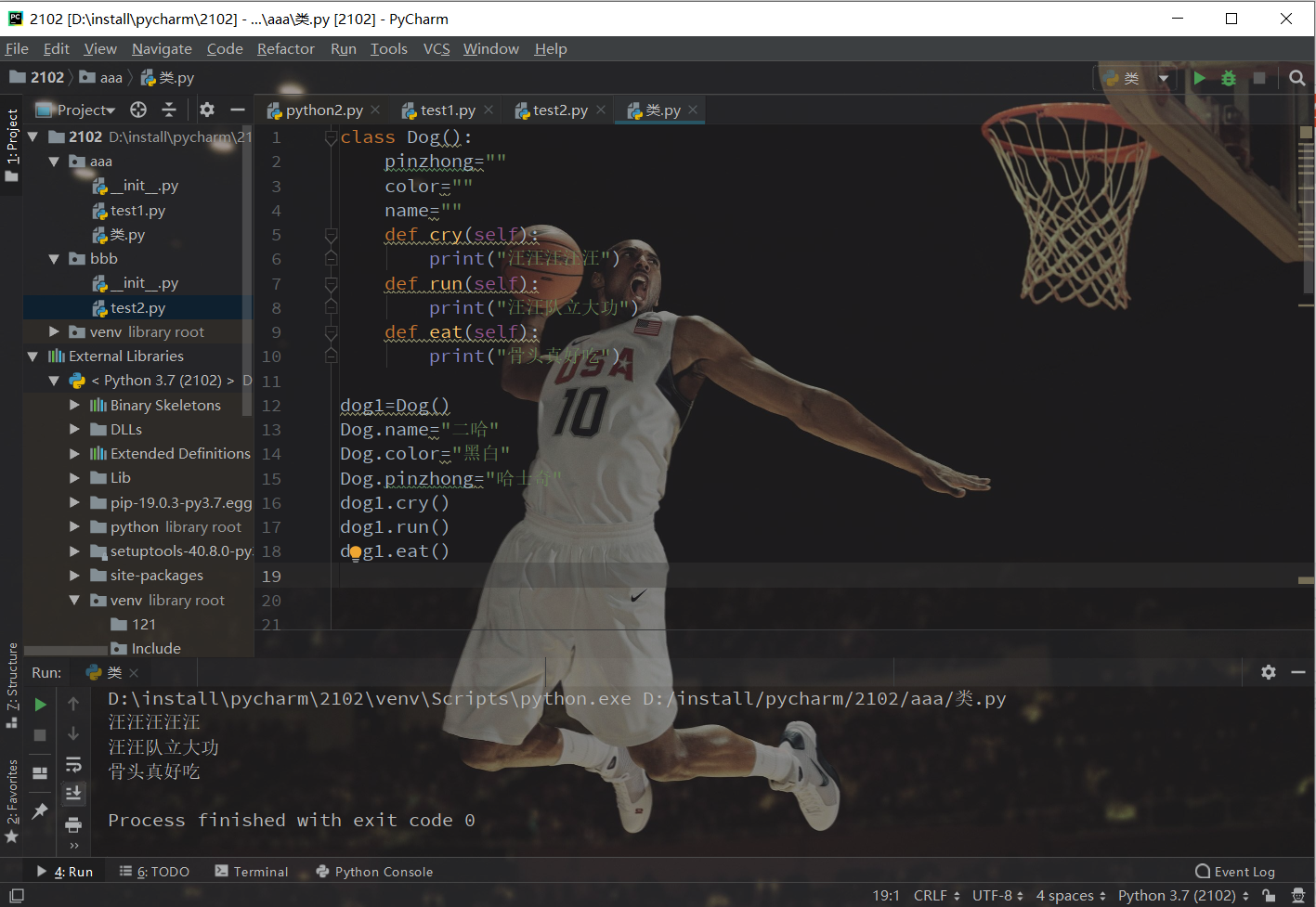Viewport: 1316px width, 907px height.
Task: Close the python2.py editor tab
Action: click(375, 110)
